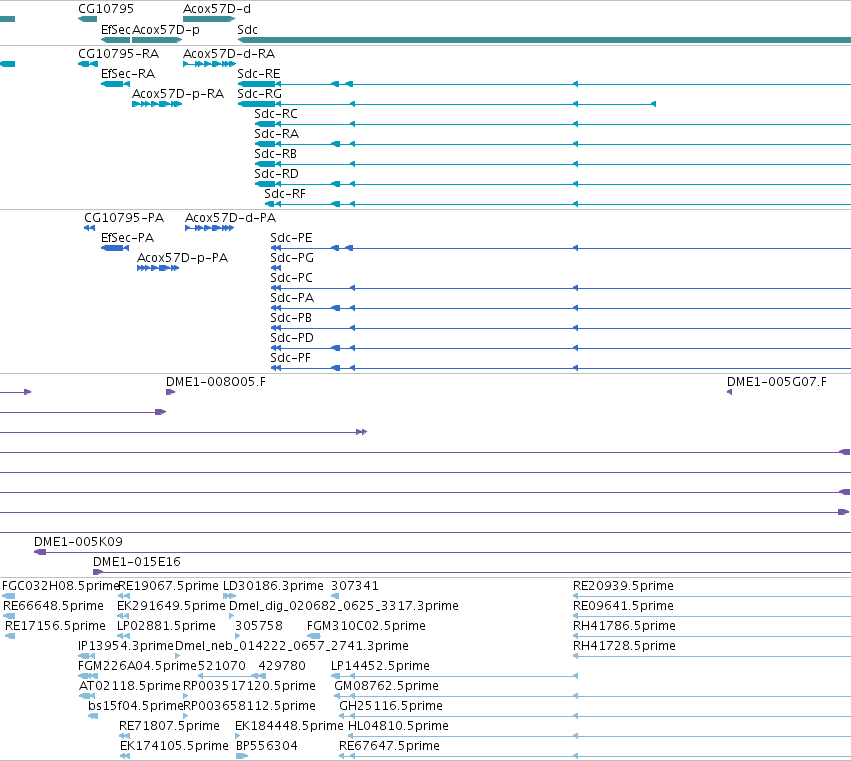Select the AT02118.5prime EST label

click(130, 687)
